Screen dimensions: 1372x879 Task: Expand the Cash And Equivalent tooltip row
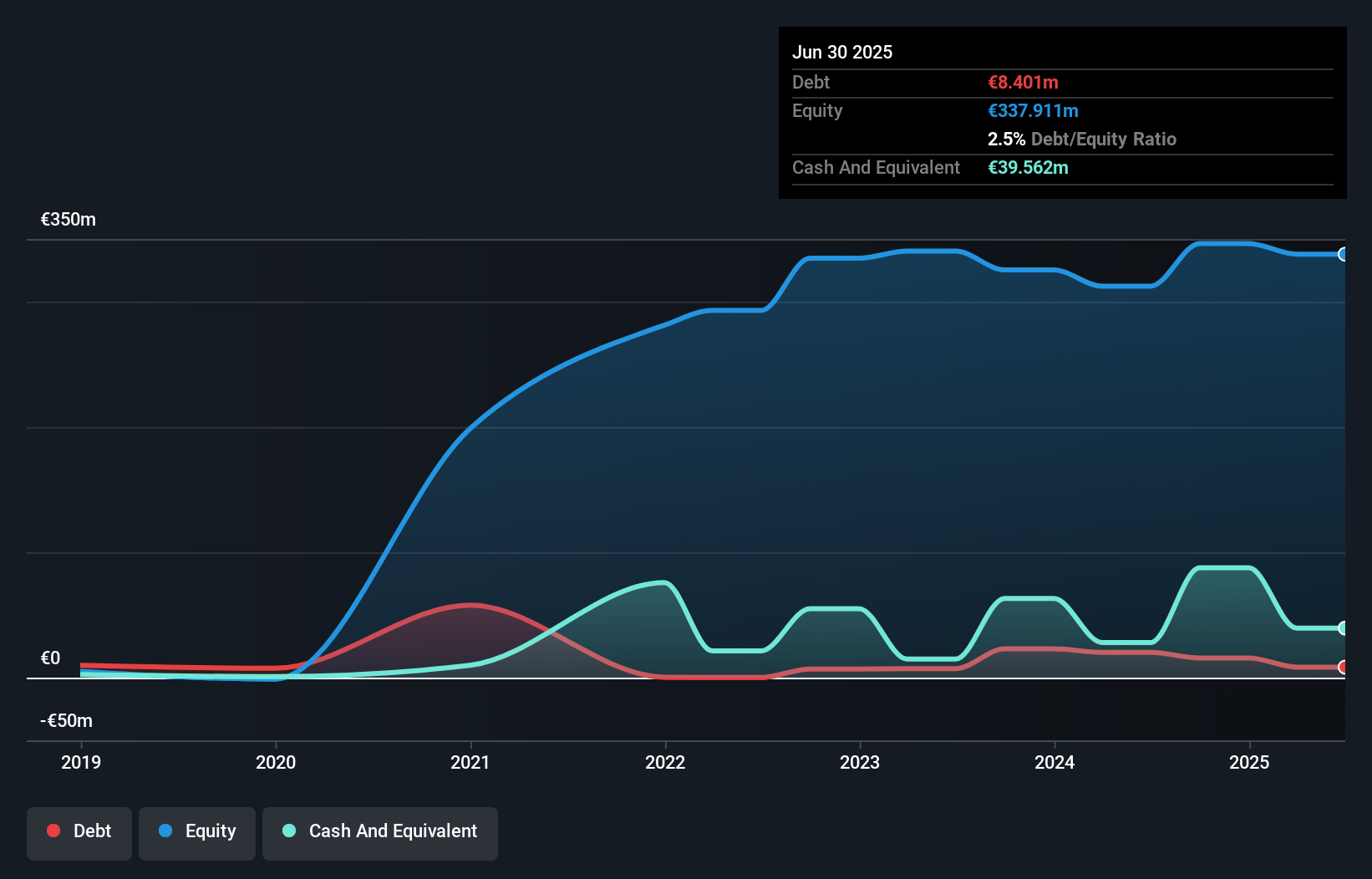coord(876,167)
